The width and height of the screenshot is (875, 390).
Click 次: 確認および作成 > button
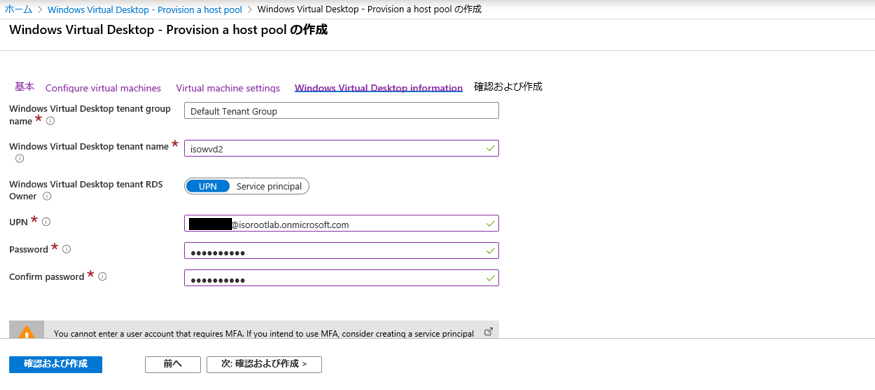[264, 364]
